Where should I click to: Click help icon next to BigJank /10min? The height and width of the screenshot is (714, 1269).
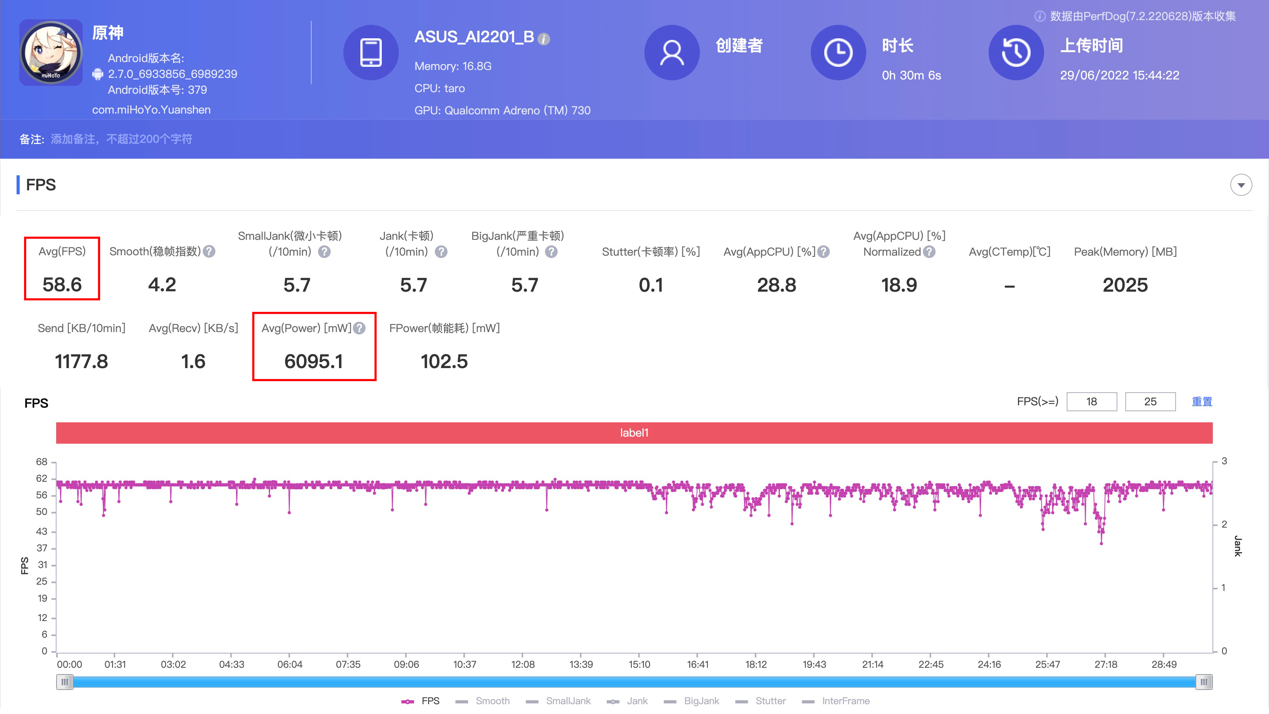tap(551, 252)
